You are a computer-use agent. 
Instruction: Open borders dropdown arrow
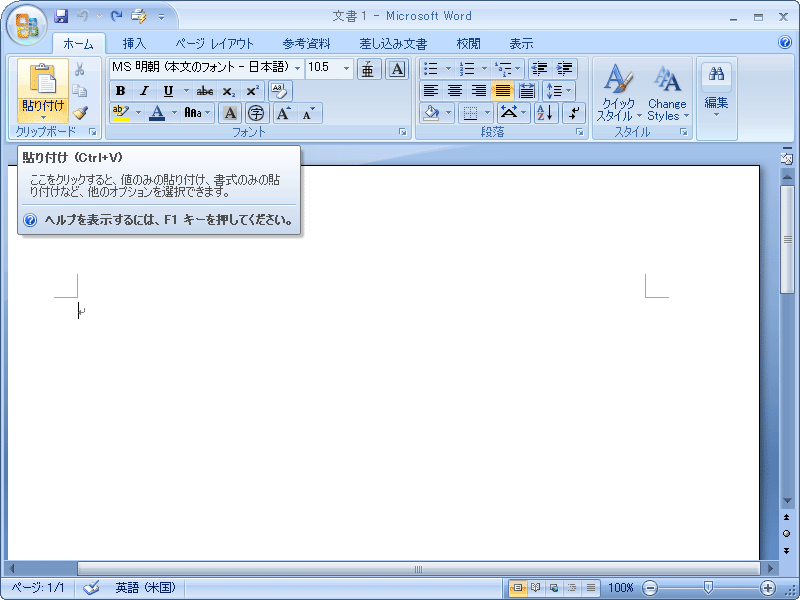(x=488, y=113)
